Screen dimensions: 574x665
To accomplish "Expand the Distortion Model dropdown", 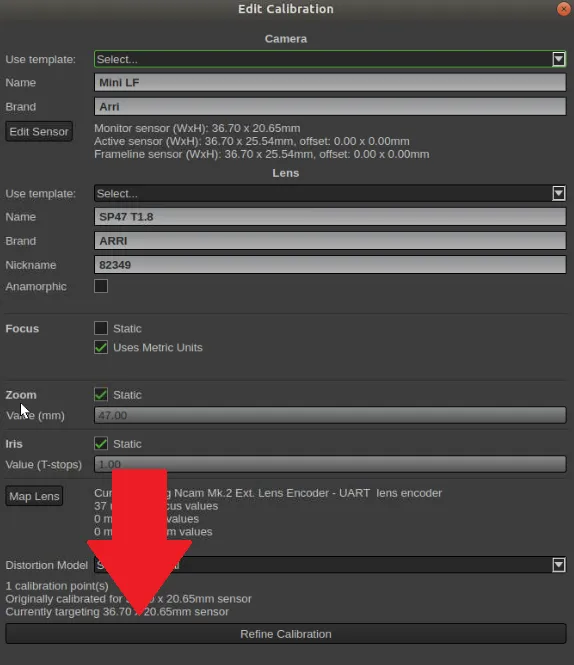I will click(558, 565).
